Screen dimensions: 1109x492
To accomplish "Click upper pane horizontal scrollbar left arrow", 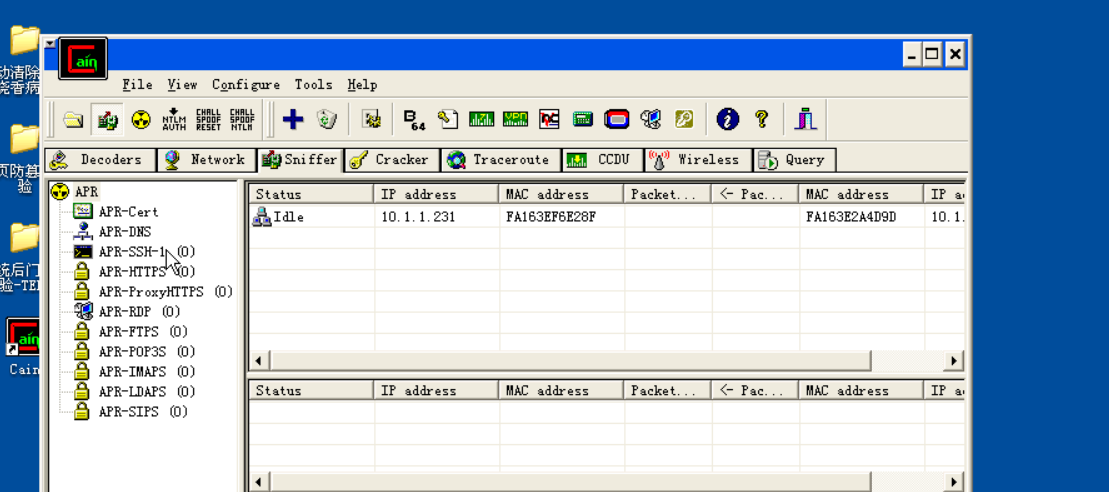I will (x=259, y=361).
